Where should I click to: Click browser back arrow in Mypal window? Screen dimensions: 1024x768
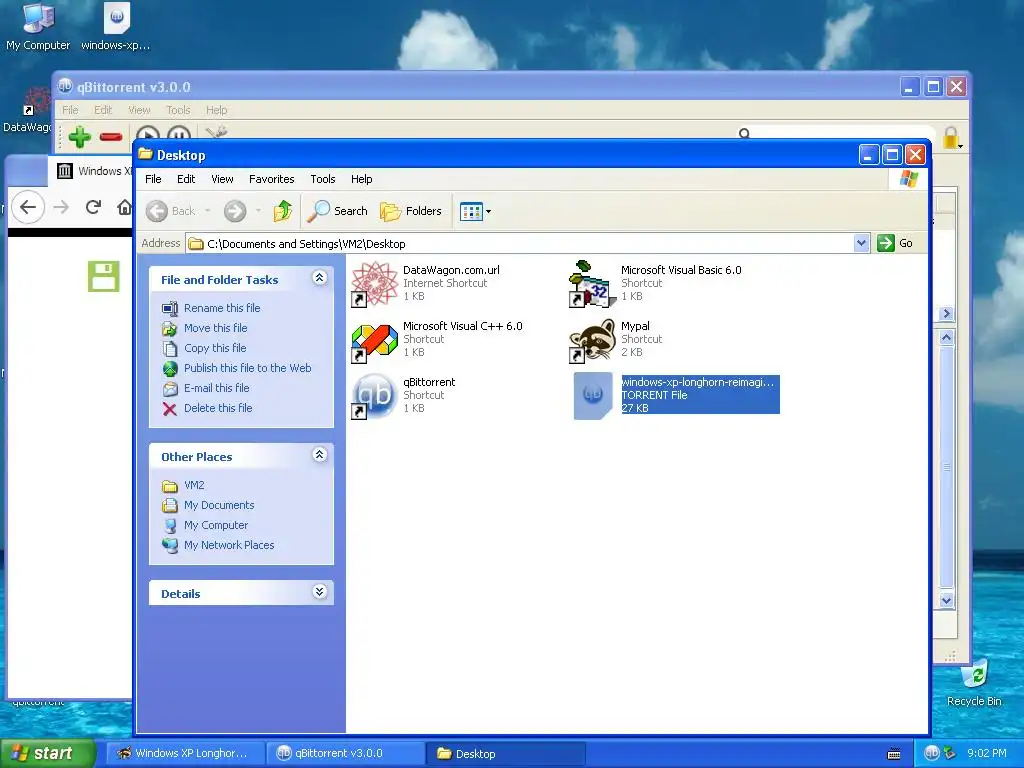pos(27,207)
